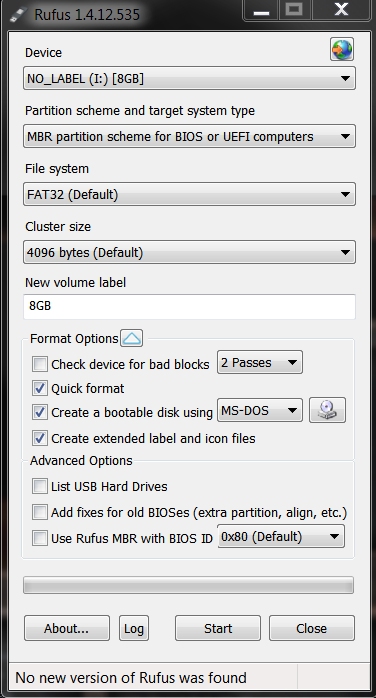Collapse the Format Options arrow toggle

point(131,338)
